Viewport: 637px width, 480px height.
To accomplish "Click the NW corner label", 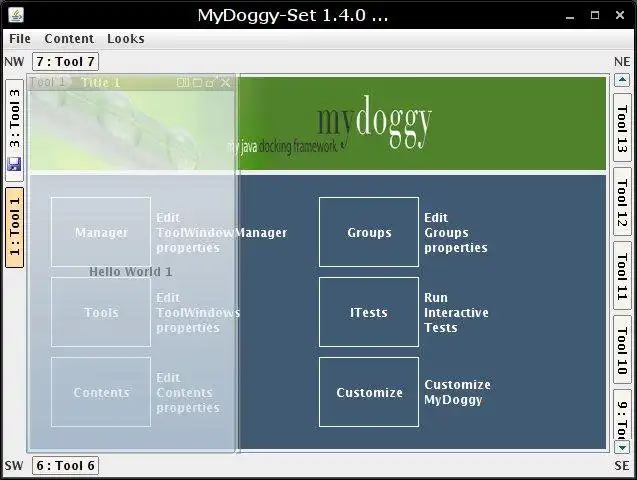I will pos(14,62).
